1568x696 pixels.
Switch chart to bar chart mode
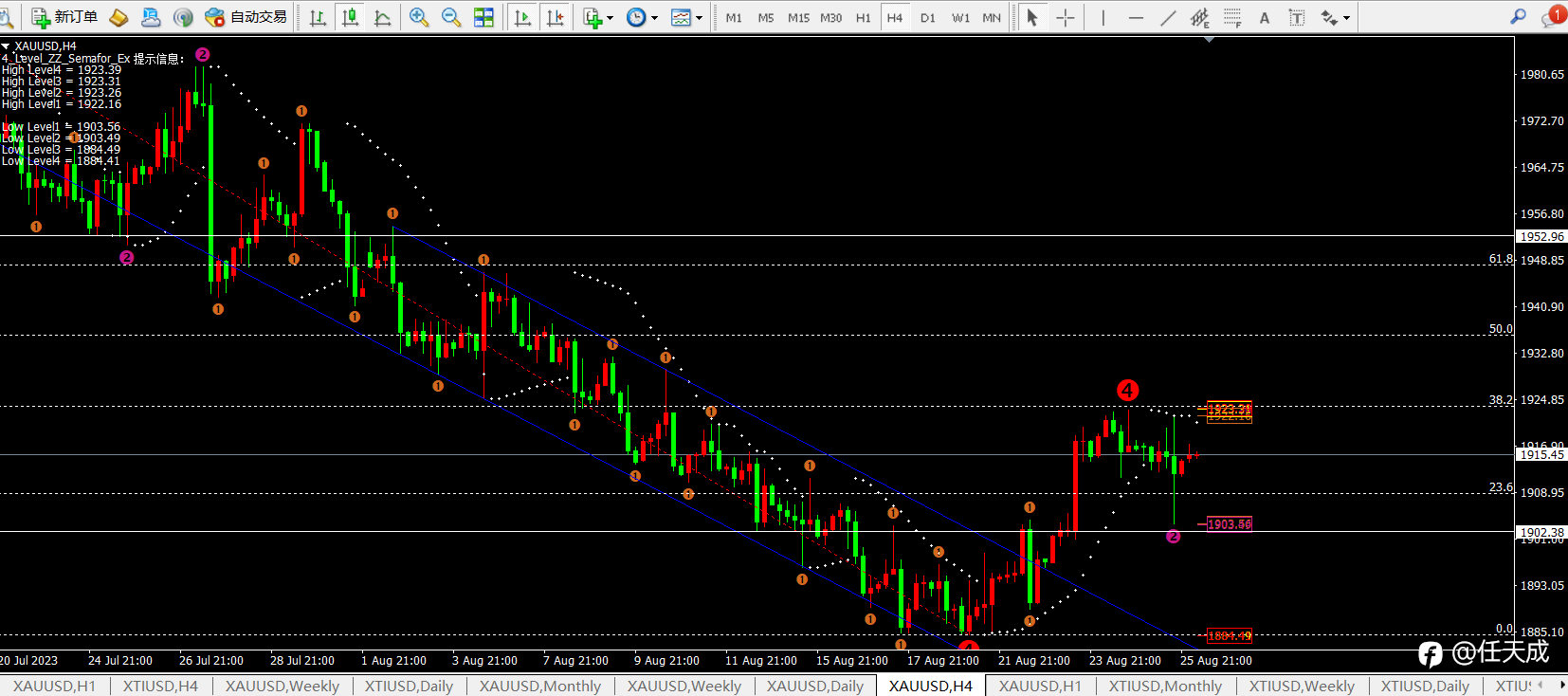click(x=319, y=17)
